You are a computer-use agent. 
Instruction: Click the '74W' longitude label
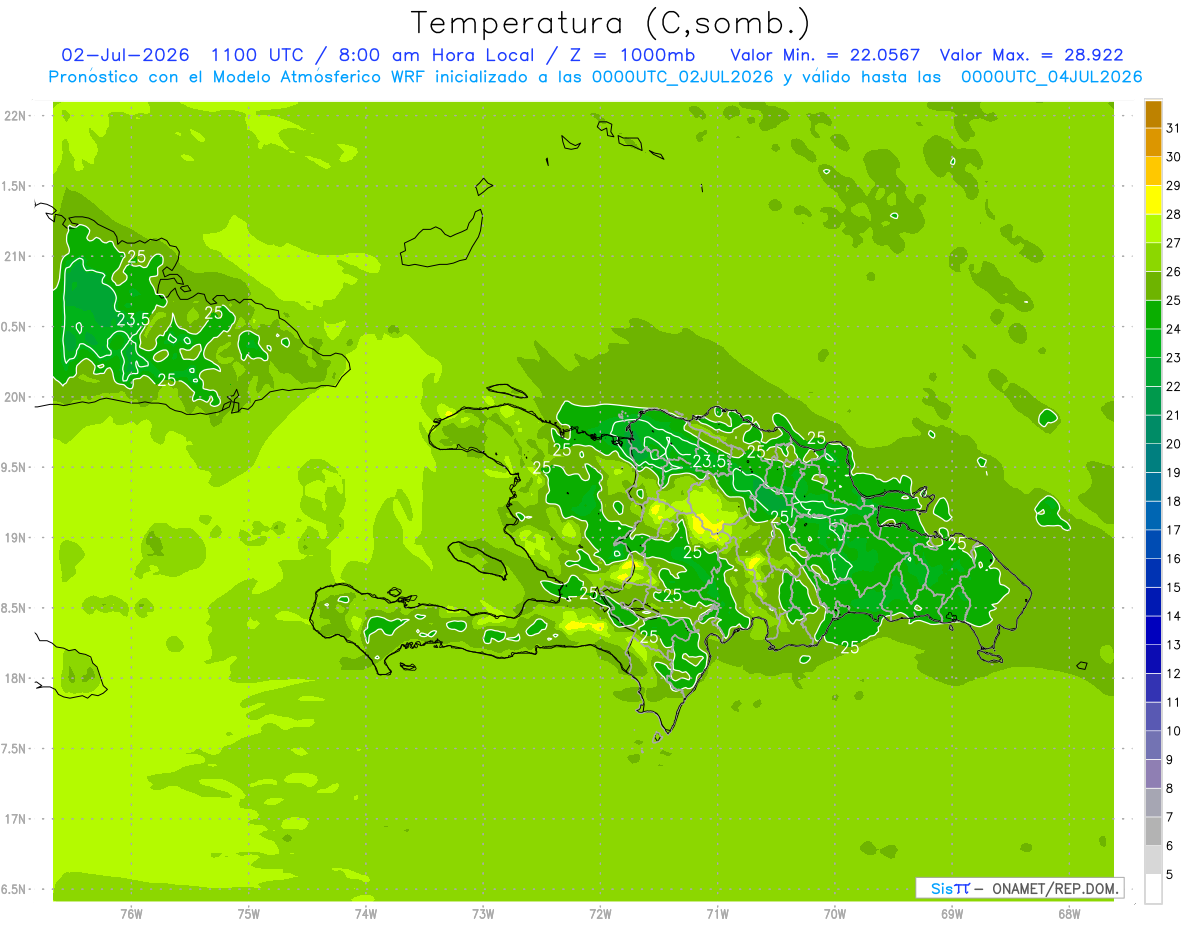[x=365, y=913]
